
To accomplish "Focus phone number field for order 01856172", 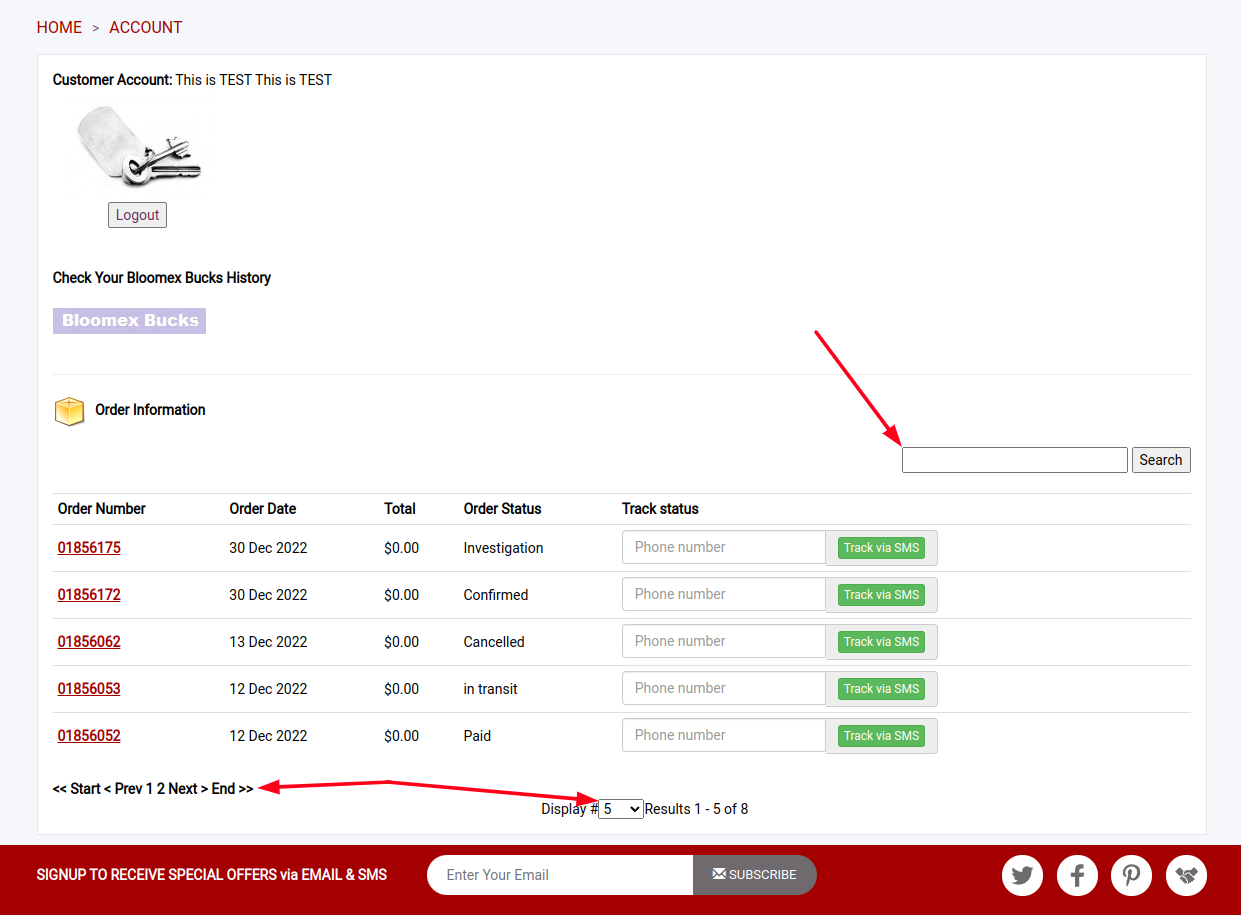I will click(724, 594).
